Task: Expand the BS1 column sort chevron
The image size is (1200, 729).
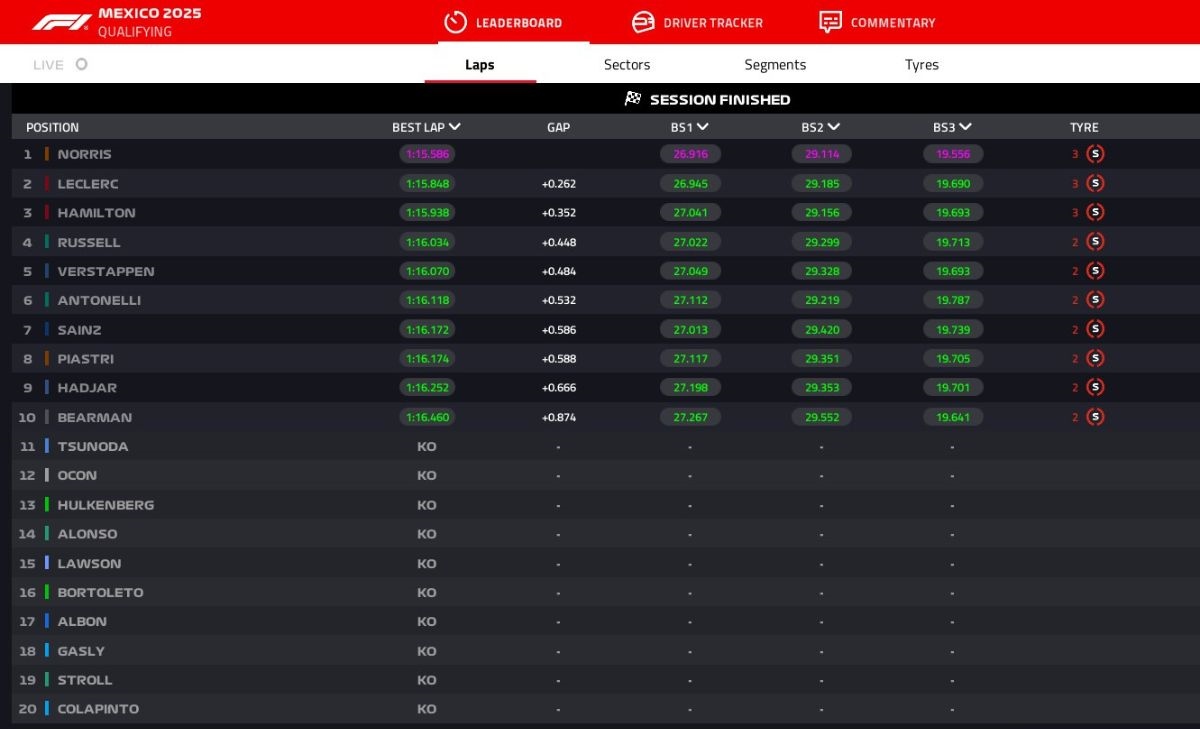Action: click(703, 127)
